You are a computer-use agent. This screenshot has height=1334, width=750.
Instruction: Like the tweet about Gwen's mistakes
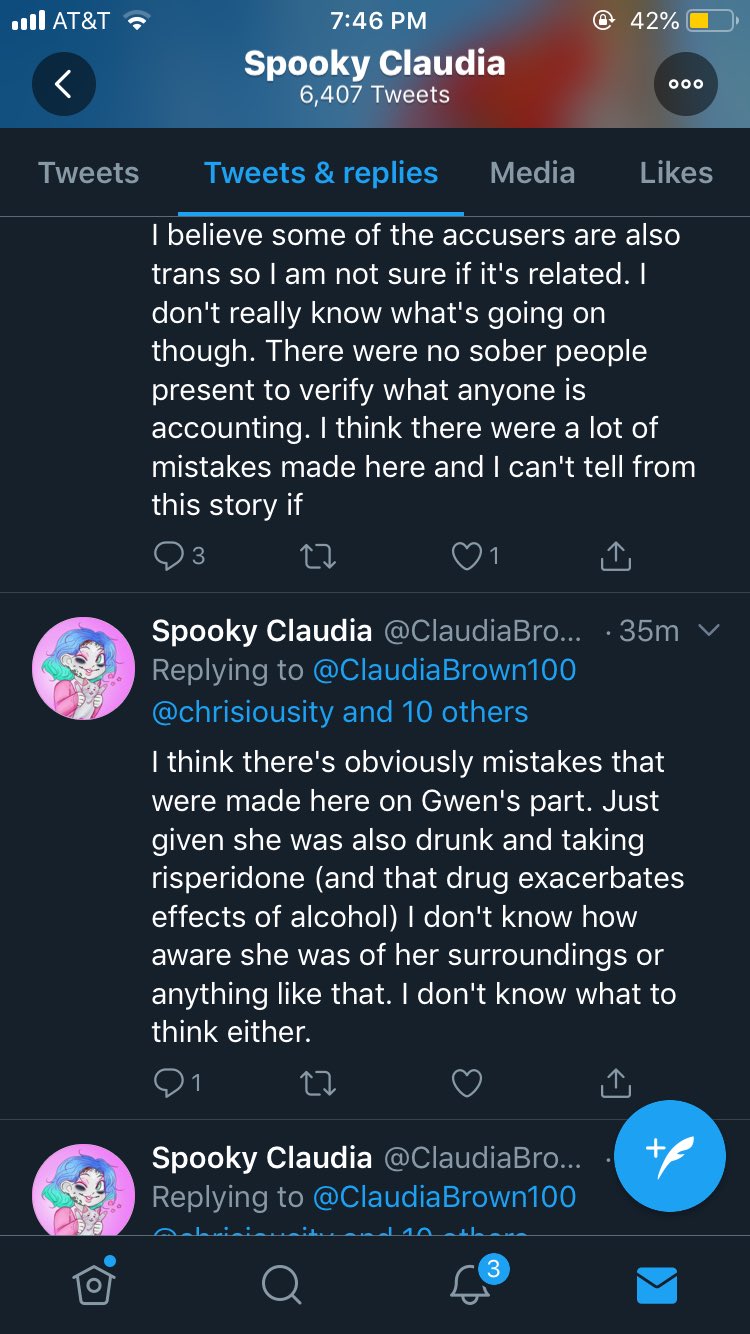coord(467,1082)
